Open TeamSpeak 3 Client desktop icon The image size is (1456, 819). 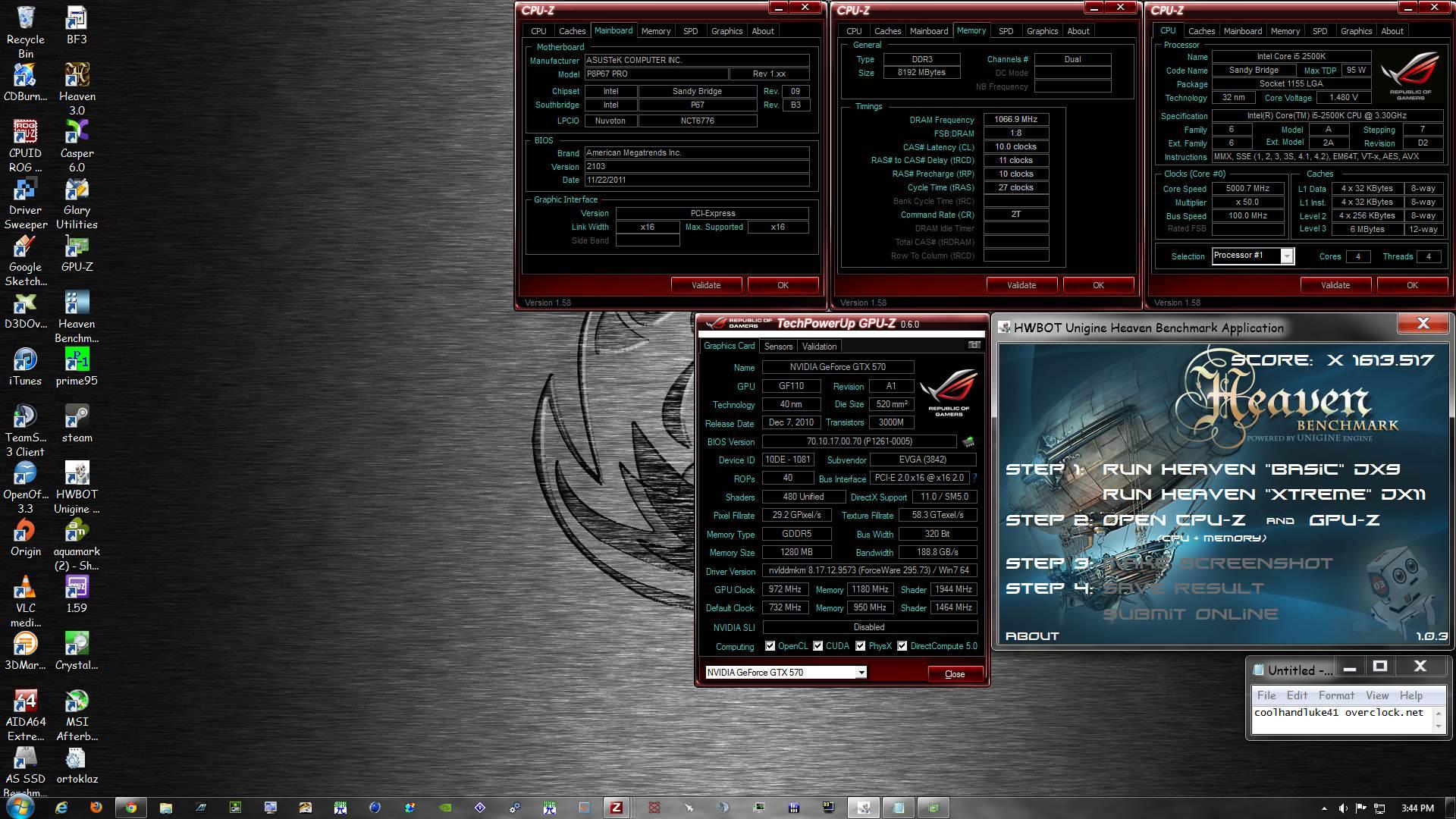pyautogui.click(x=25, y=430)
